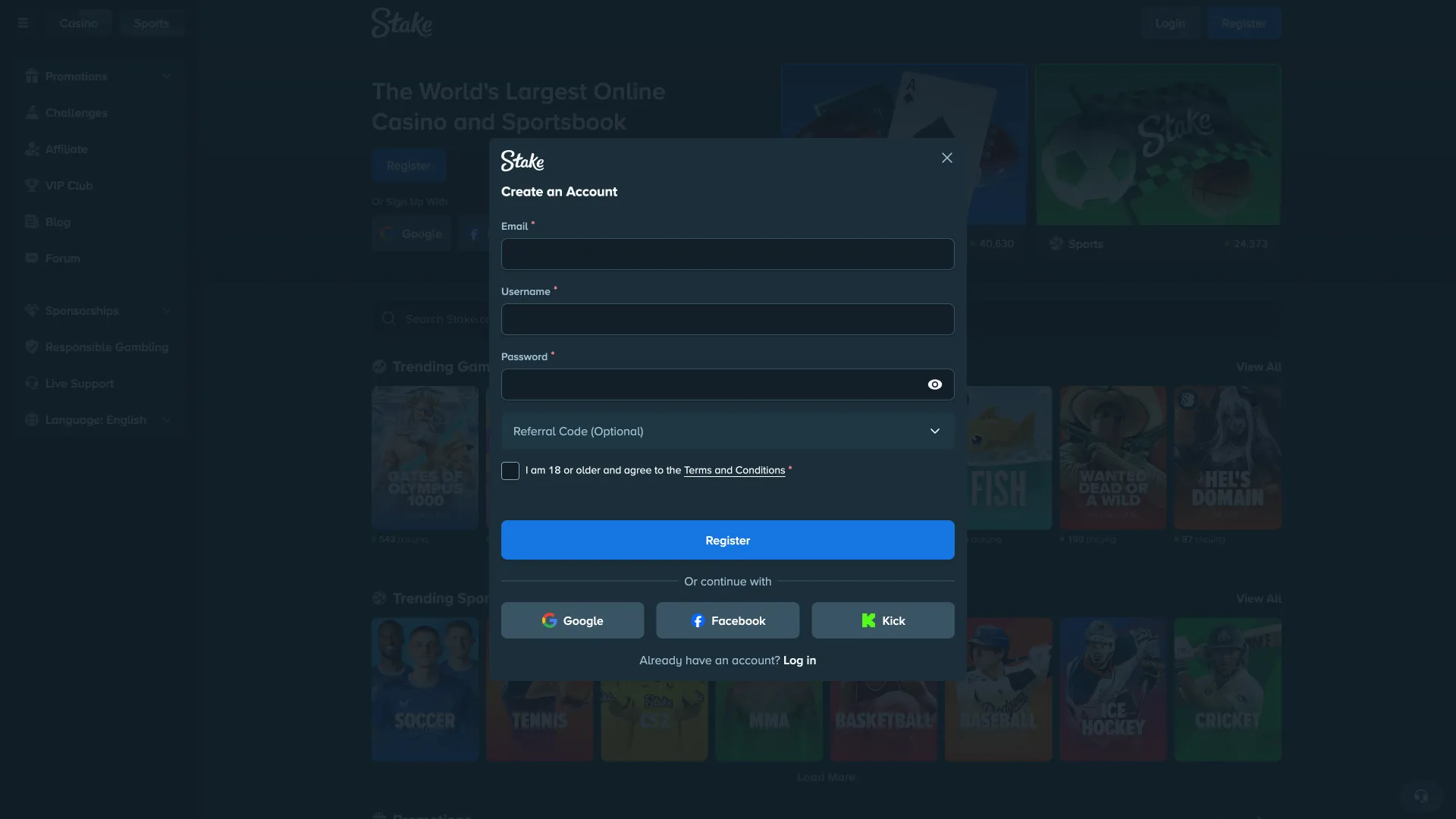The width and height of the screenshot is (1456, 819).
Task: Open Wanted Dead or a Wild thumbnail
Action: [1112, 457]
